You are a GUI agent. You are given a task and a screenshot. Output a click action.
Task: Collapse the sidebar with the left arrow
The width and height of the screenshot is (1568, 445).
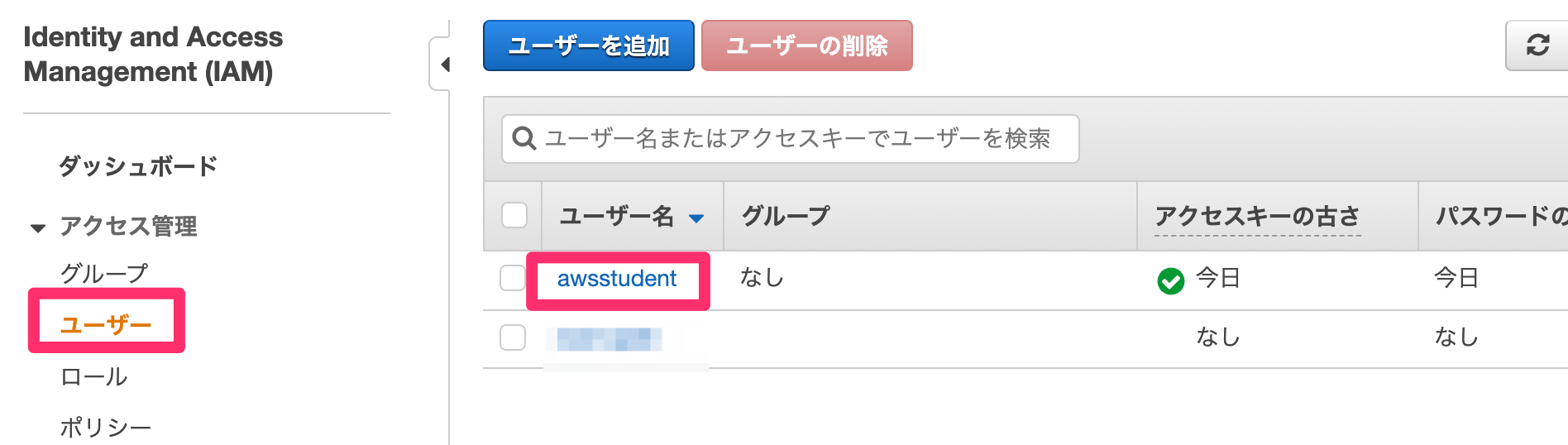444,64
